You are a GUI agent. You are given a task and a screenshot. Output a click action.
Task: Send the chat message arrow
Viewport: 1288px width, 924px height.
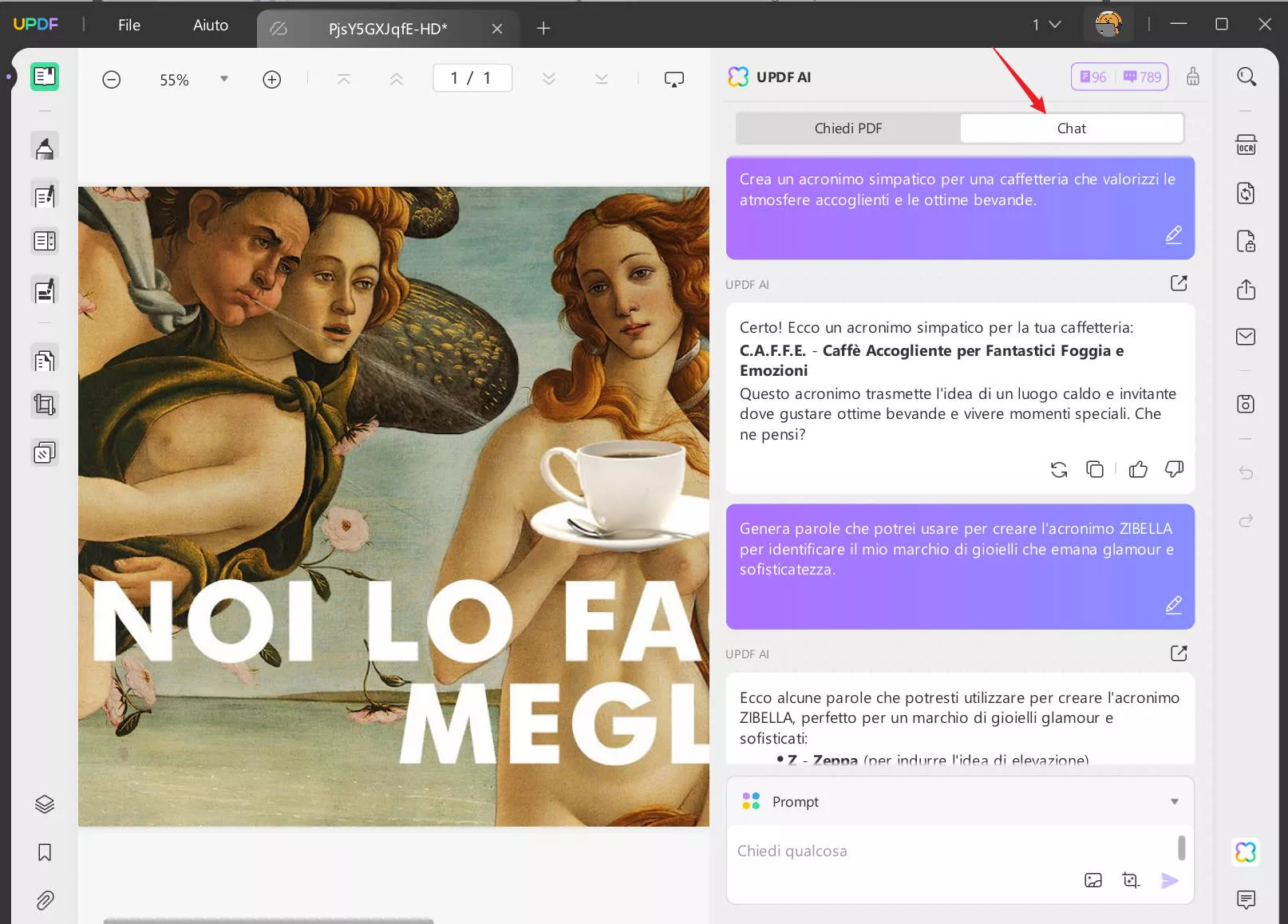[x=1170, y=880]
